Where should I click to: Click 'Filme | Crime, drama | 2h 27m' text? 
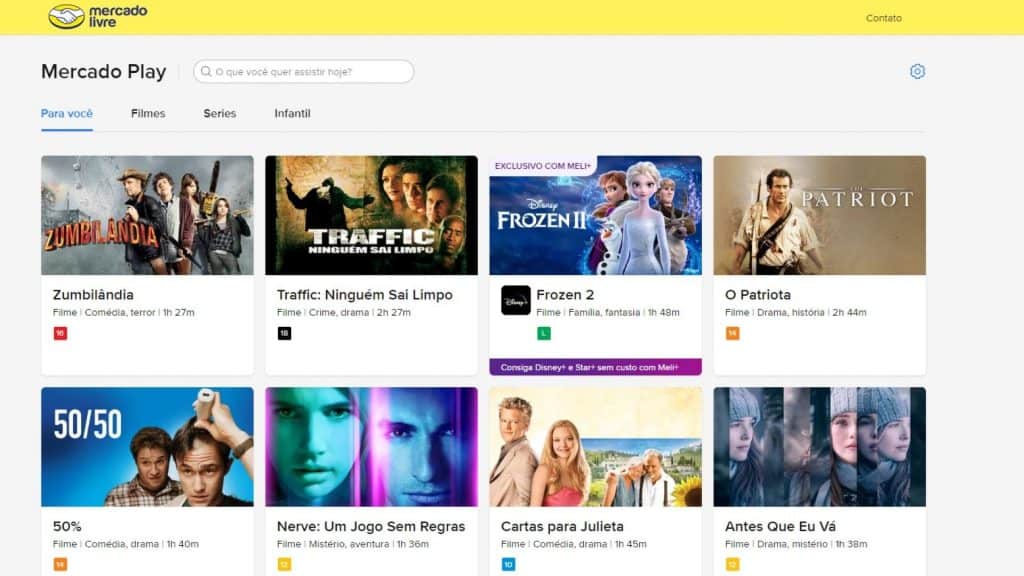pyautogui.click(x=344, y=312)
